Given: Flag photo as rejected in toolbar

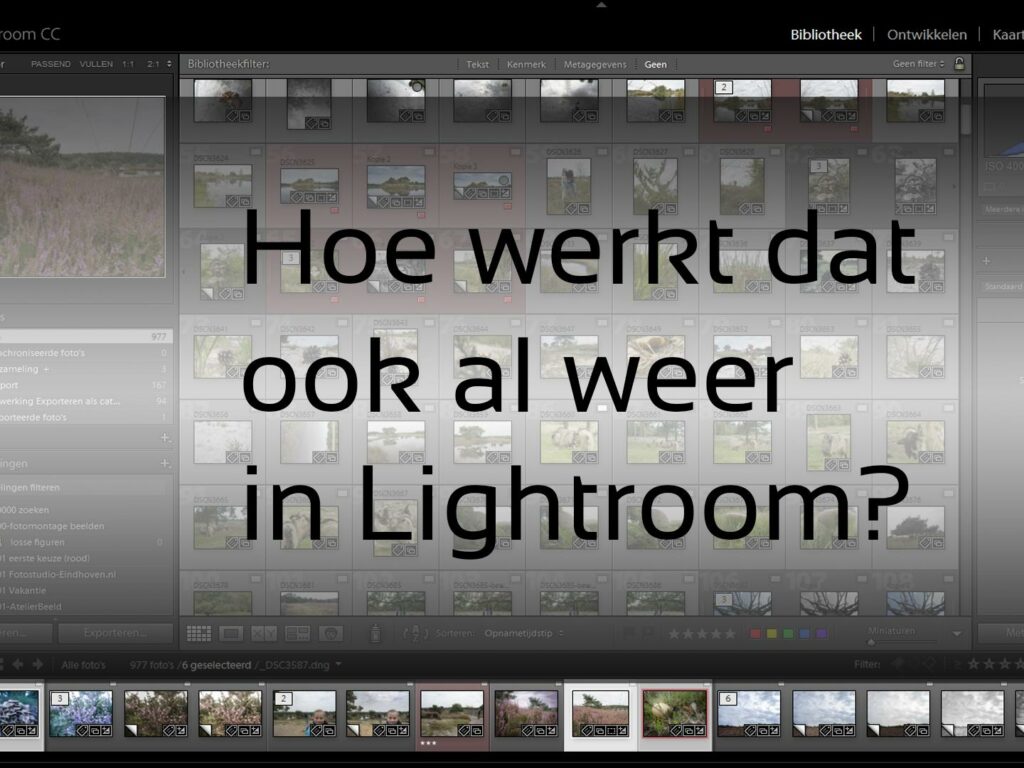Looking at the screenshot, I should pos(648,633).
